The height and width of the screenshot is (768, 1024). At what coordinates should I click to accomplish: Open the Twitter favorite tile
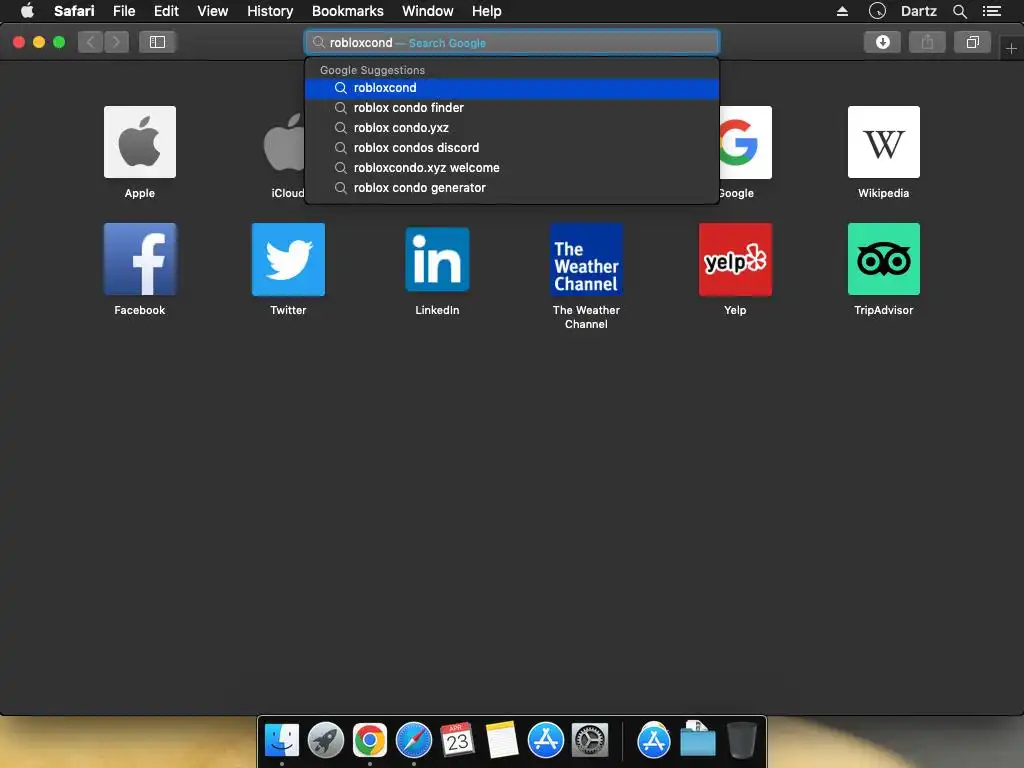[288, 259]
